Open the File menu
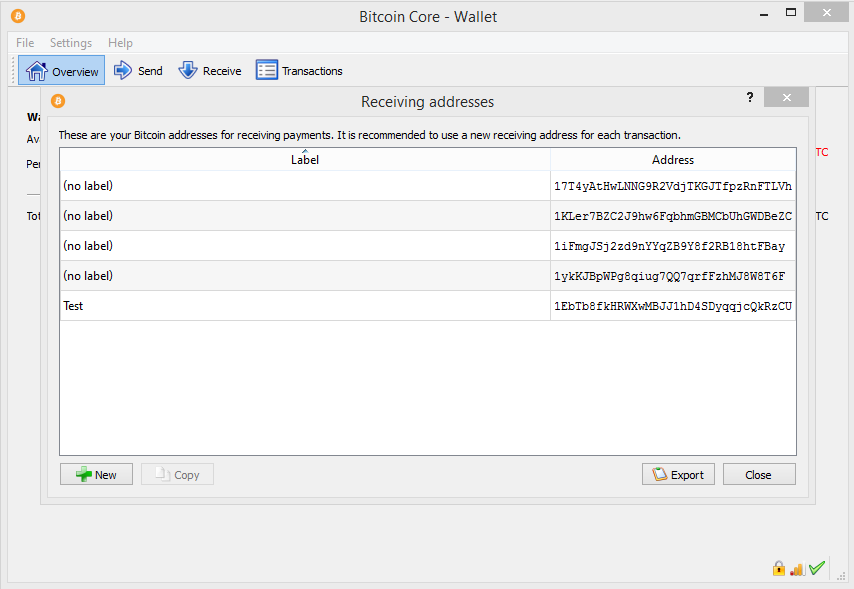 [25, 42]
